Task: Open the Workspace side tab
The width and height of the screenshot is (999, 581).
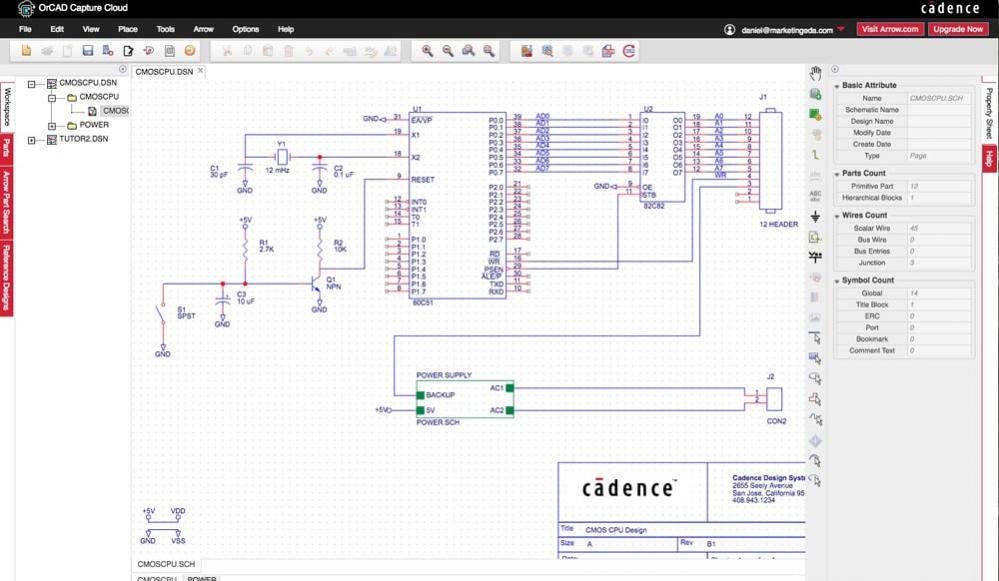Action: pos(6,106)
